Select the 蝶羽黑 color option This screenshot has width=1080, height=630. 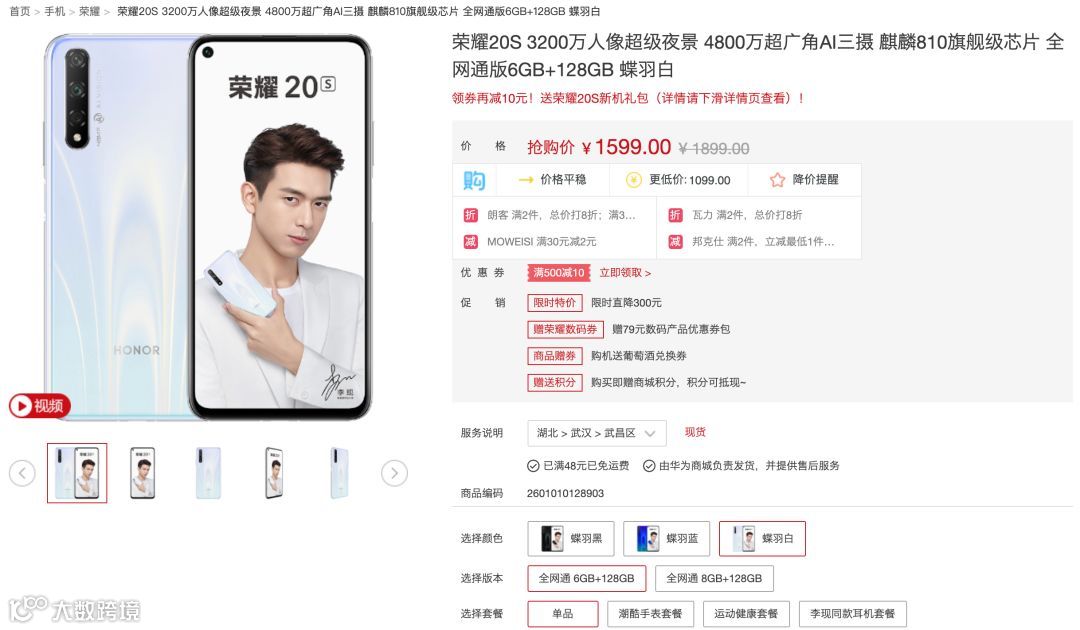pos(570,538)
